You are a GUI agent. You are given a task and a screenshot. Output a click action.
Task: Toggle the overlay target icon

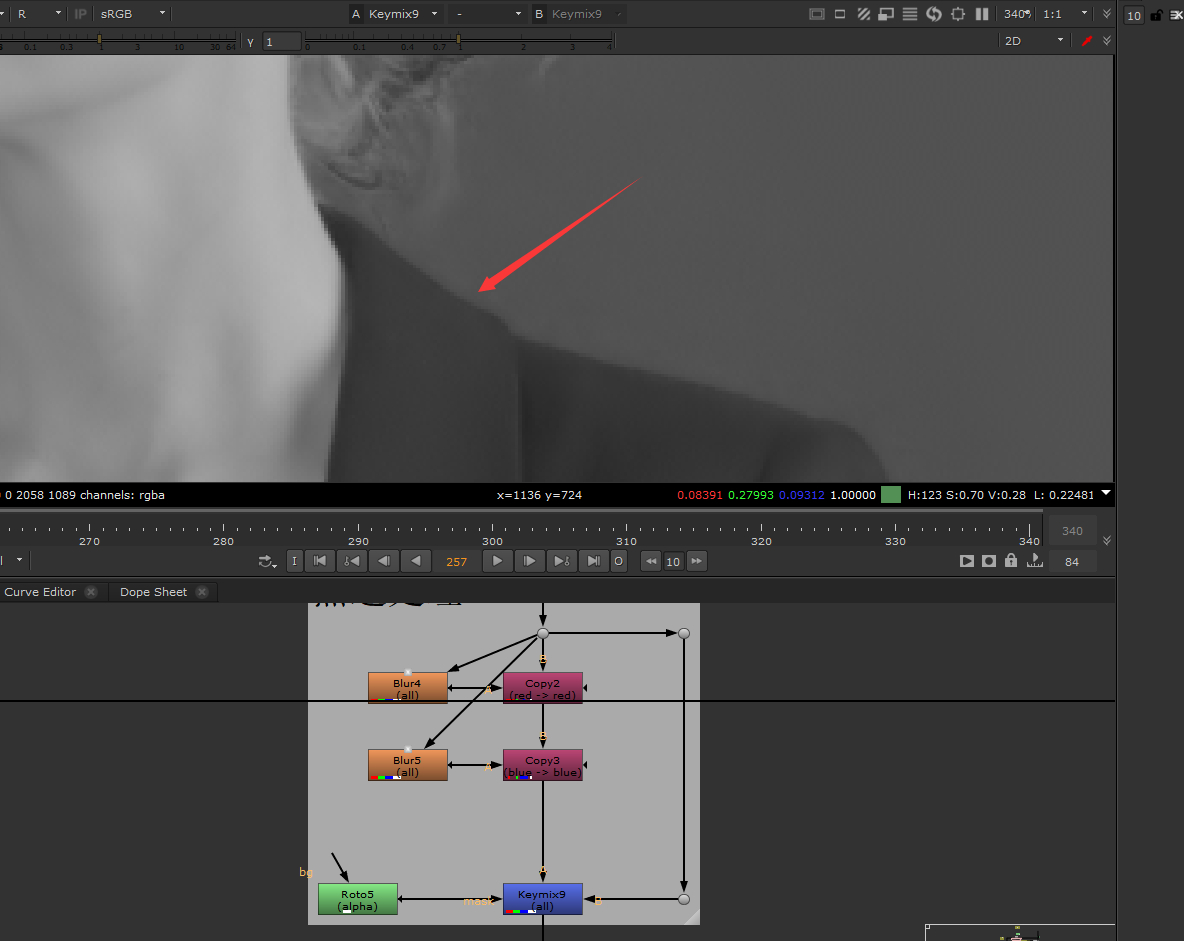click(958, 14)
